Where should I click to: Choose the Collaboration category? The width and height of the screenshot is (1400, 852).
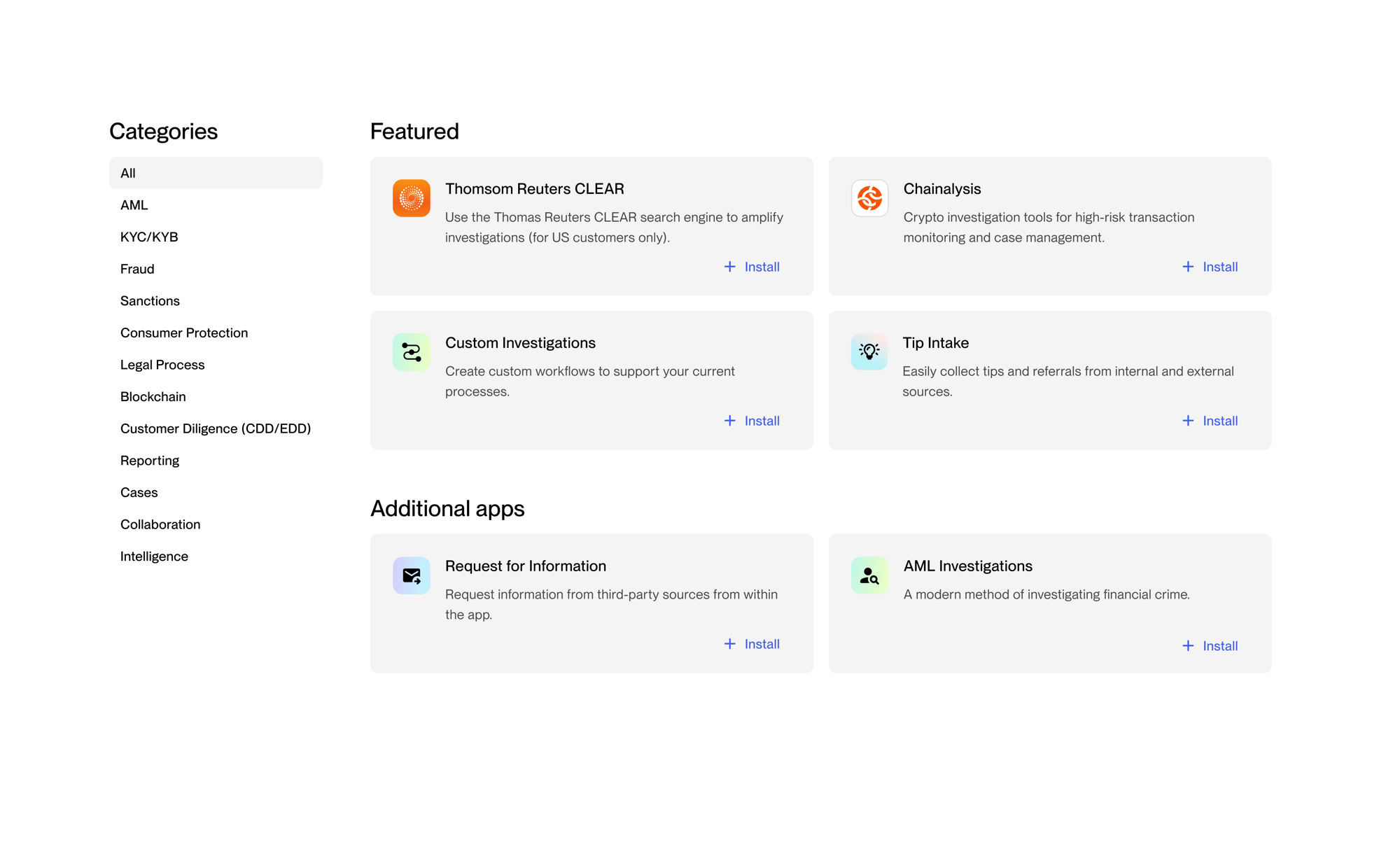tap(216, 524)
